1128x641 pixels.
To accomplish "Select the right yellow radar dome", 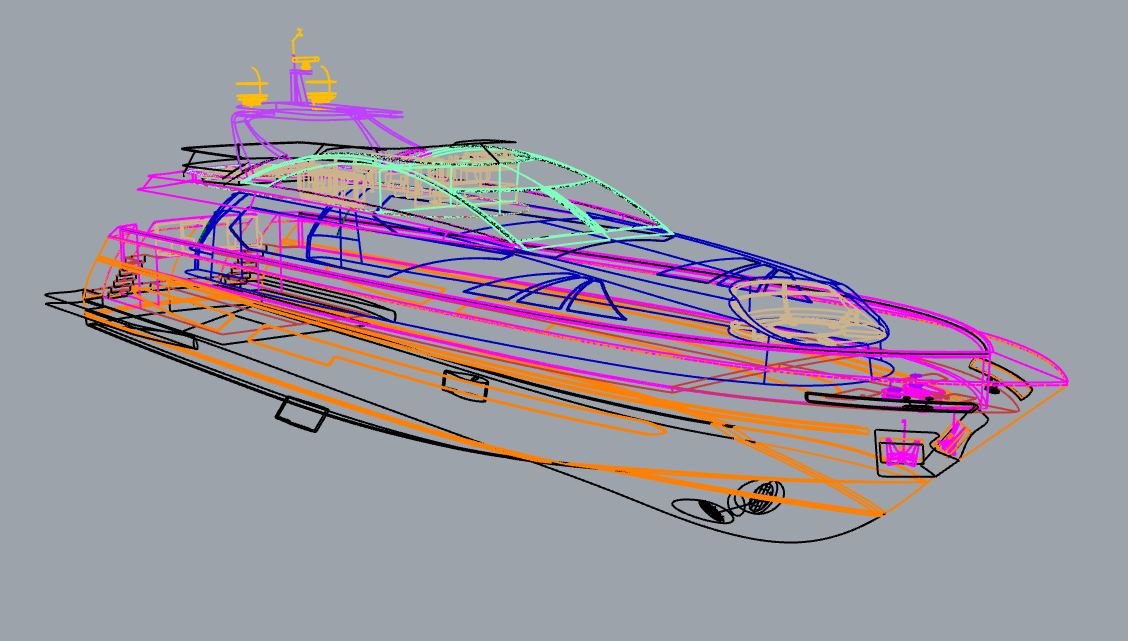I will tap(320, 97).
